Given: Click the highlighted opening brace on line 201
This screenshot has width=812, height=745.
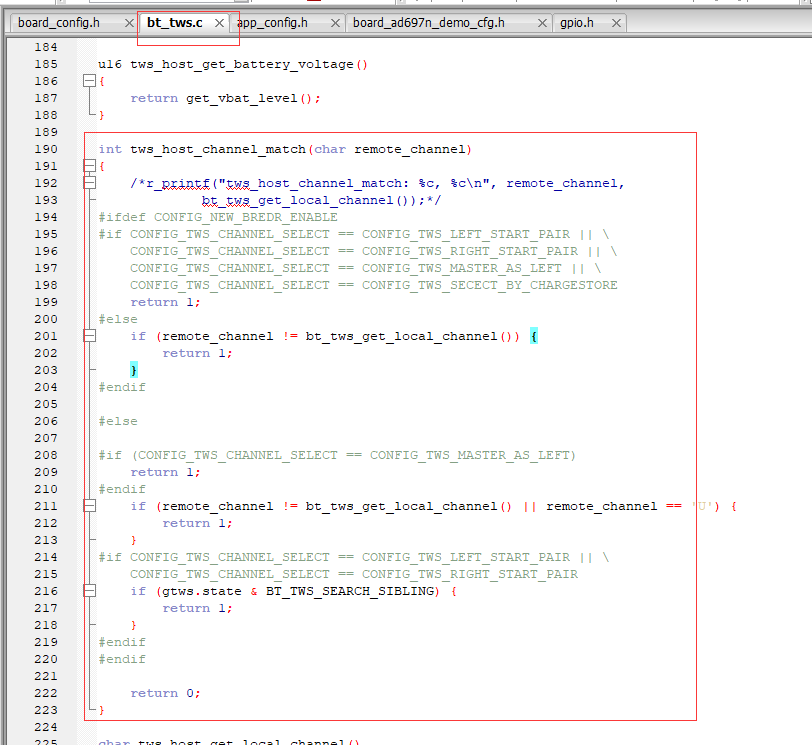Looking at the screenshot, I should (x=534, y=337).
